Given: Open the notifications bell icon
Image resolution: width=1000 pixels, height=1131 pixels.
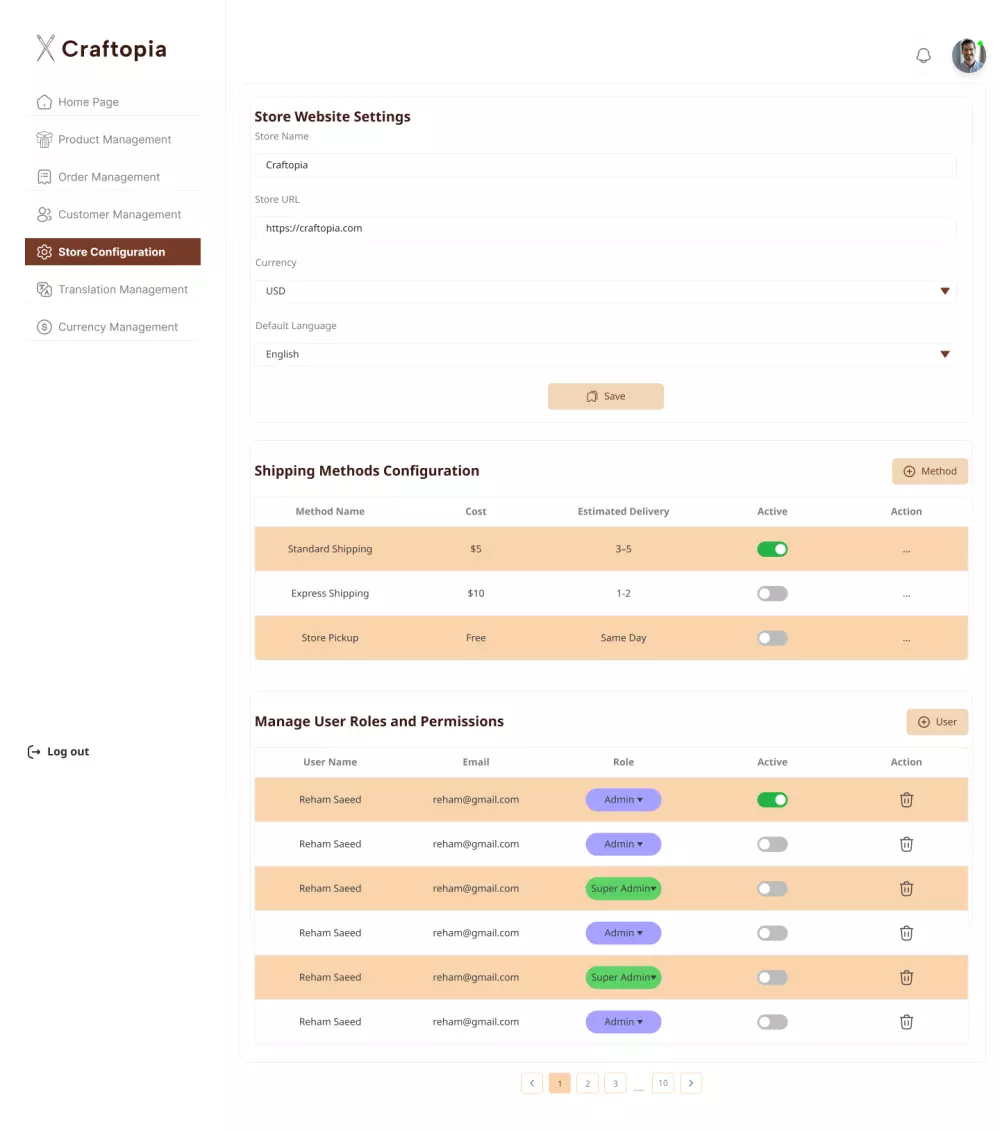Looking at the screenshot, I should point(923,55).
